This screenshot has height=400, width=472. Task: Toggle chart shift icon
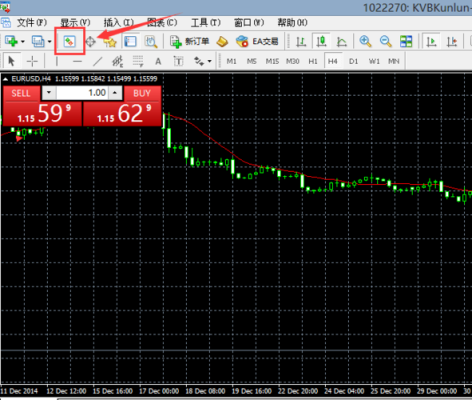tap(452, 42)
